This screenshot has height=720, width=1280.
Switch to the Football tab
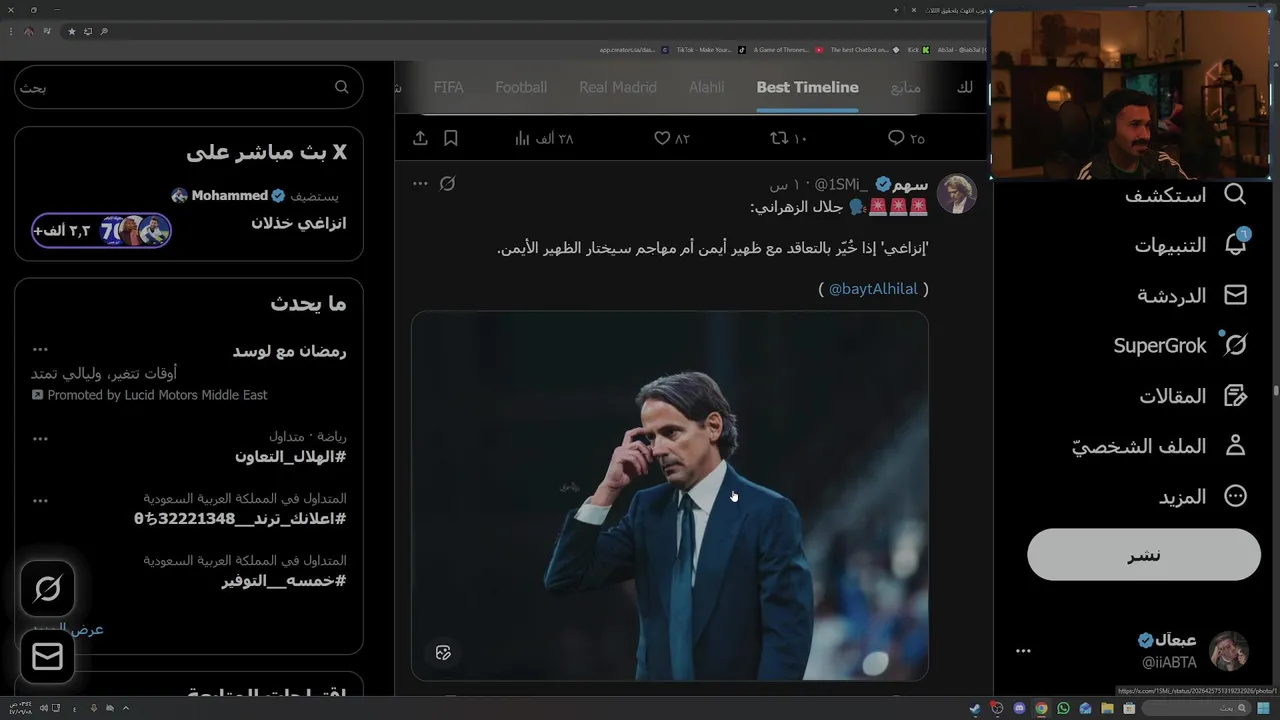(521, 88)
